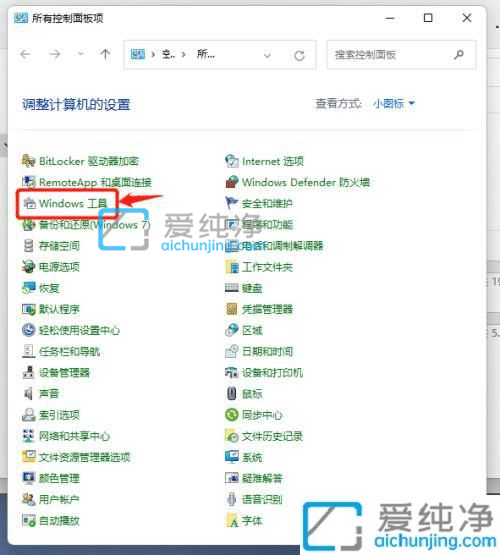Open the 鼠标 icon

[x=232, y=394]
